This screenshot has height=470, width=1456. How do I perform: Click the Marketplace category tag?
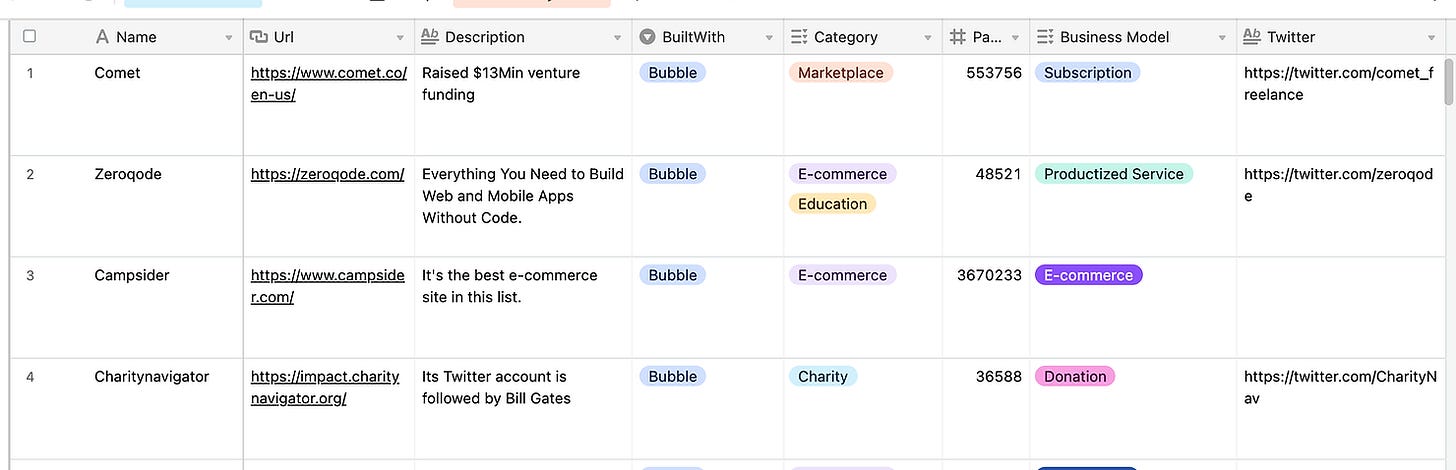(841, 72)
